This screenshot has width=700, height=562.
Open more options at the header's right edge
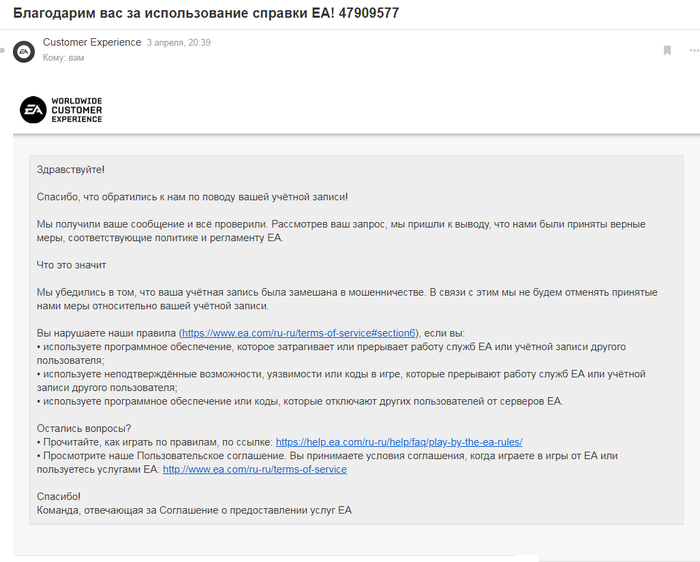pos(692,50)
